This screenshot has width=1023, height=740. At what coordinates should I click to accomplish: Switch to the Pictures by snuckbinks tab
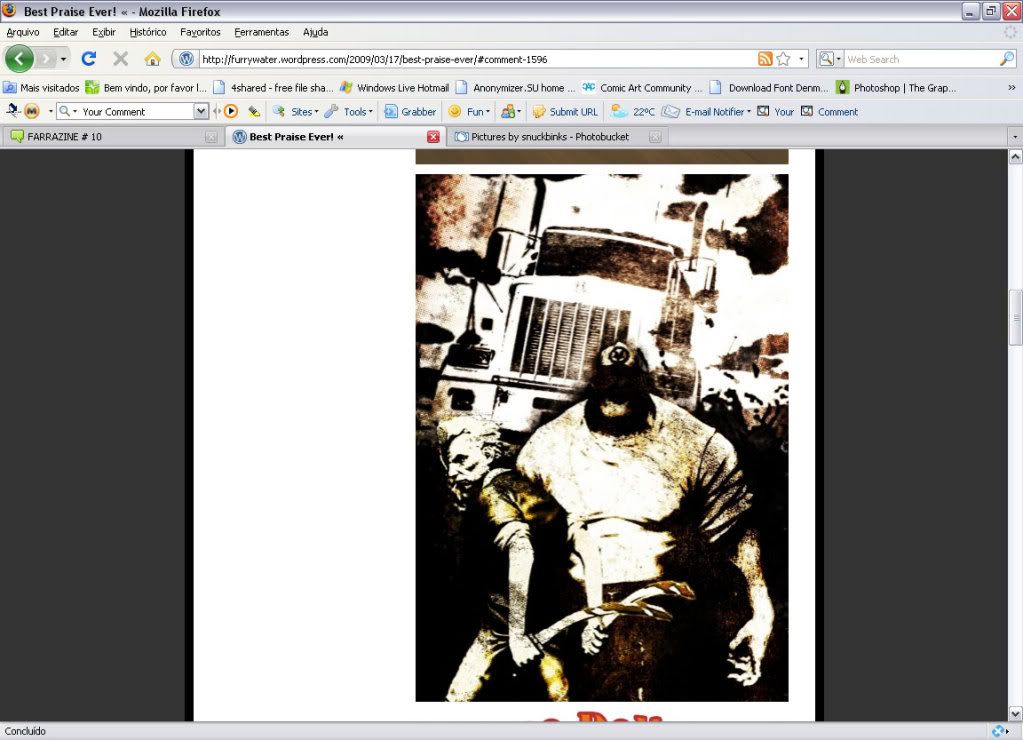557,136
